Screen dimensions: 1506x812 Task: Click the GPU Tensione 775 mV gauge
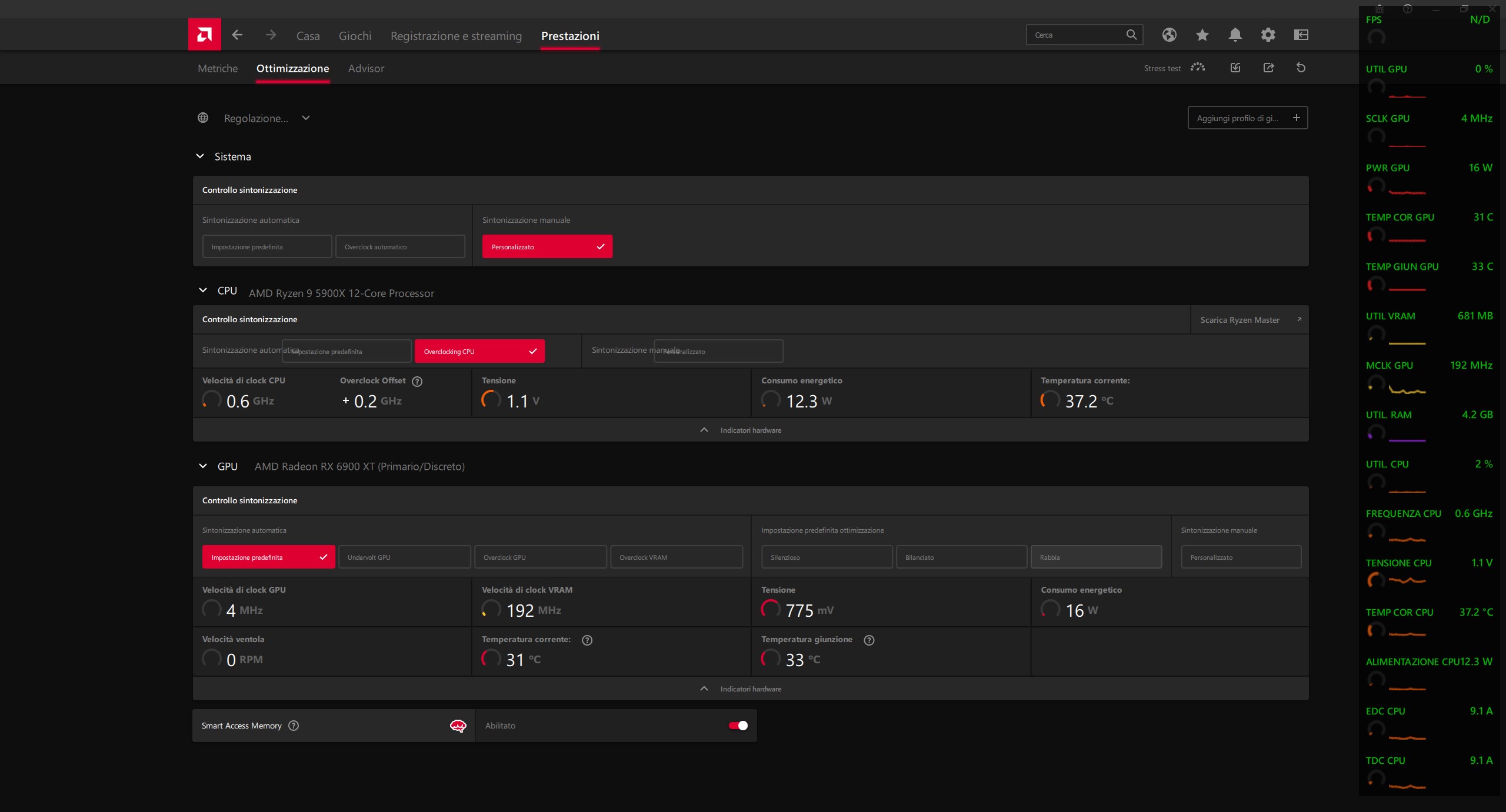point(771,609)
